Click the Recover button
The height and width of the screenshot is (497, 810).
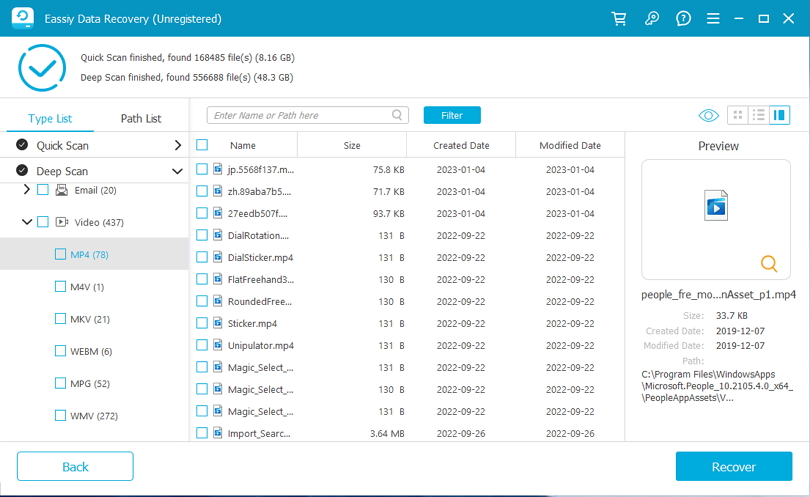coord(734,467)
